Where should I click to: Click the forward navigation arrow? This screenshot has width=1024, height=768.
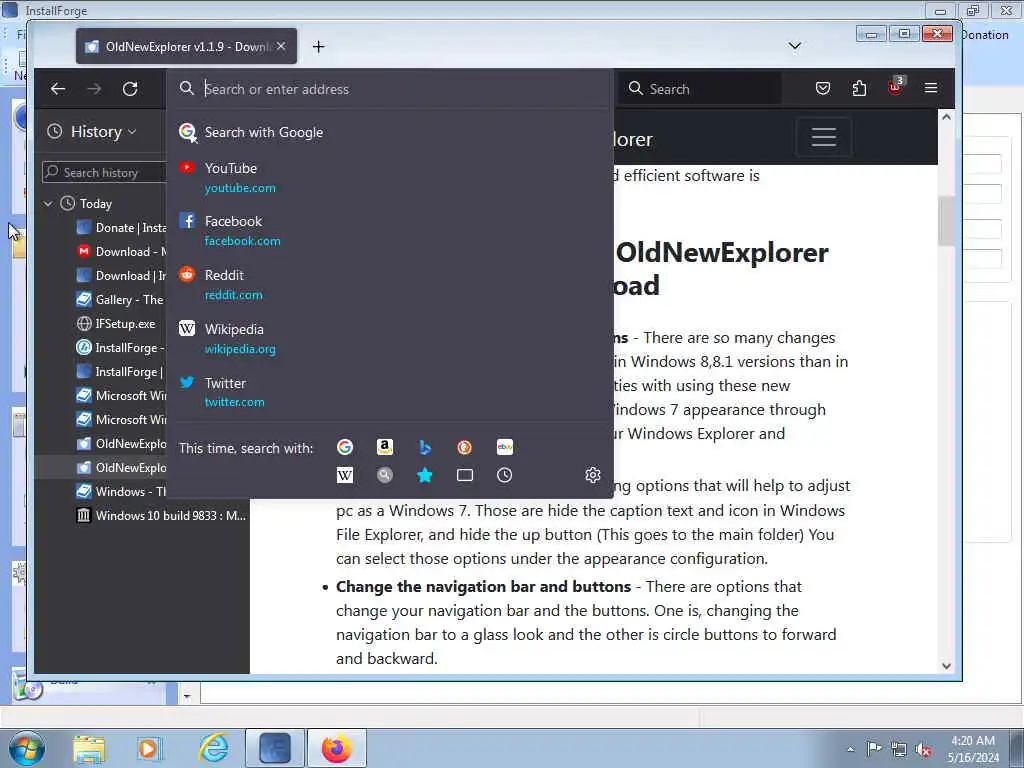click(94, 89)
